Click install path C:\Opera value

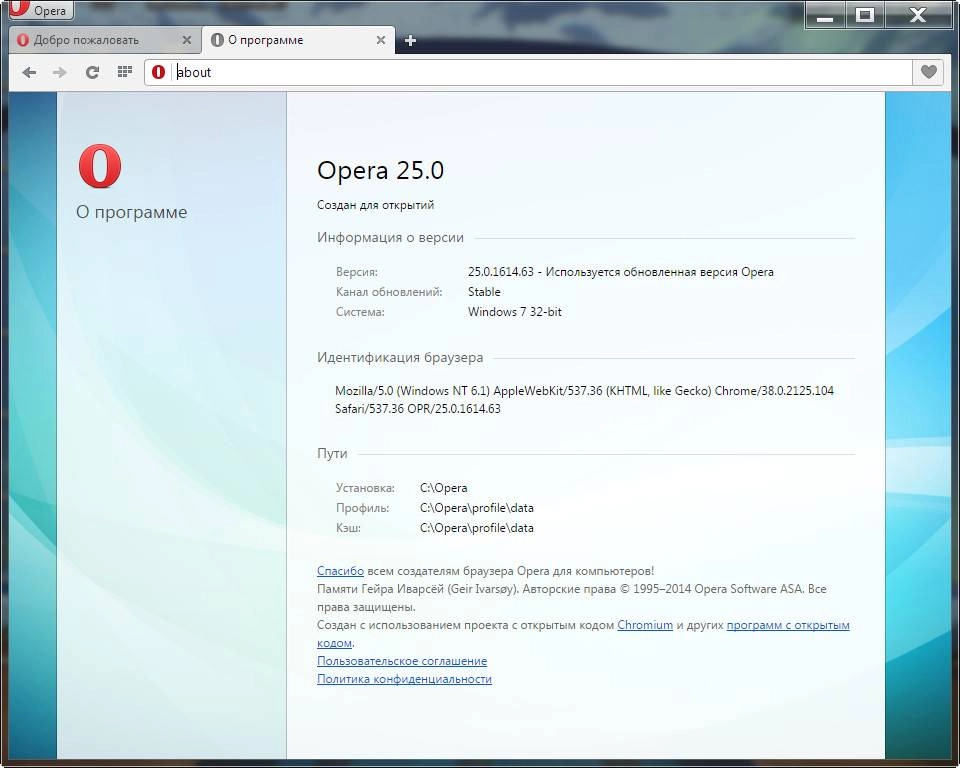[443, 488]
